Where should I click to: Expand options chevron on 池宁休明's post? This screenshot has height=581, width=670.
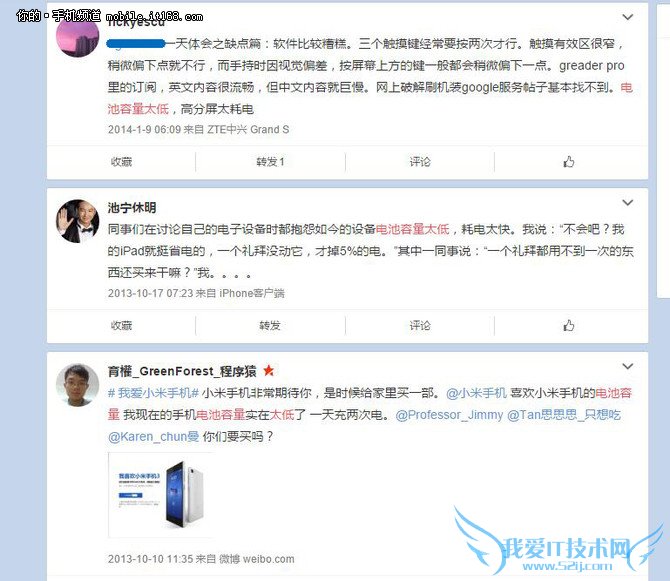(627, 202)
